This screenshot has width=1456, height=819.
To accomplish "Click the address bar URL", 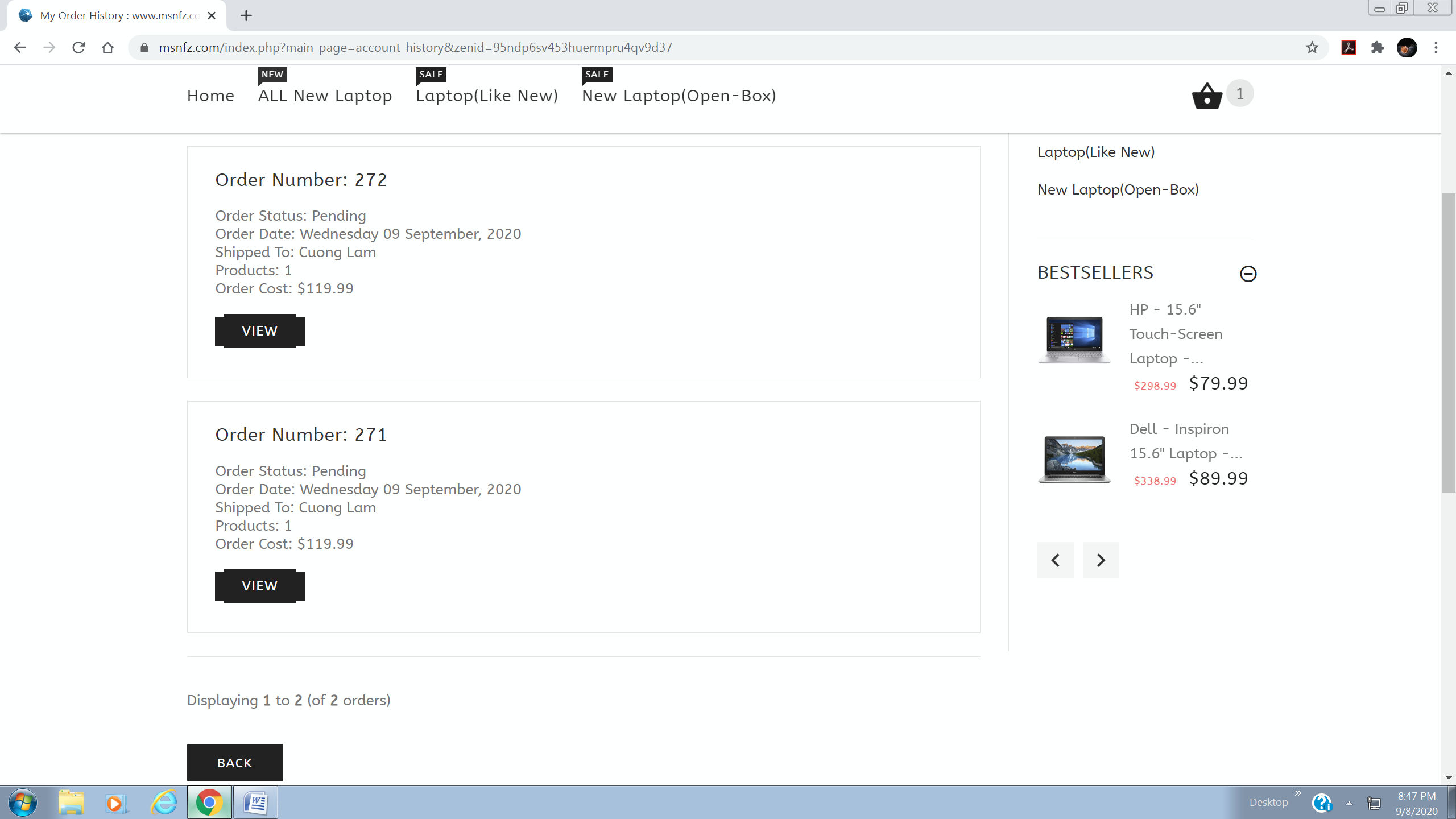I will click(x=415, y=47).
